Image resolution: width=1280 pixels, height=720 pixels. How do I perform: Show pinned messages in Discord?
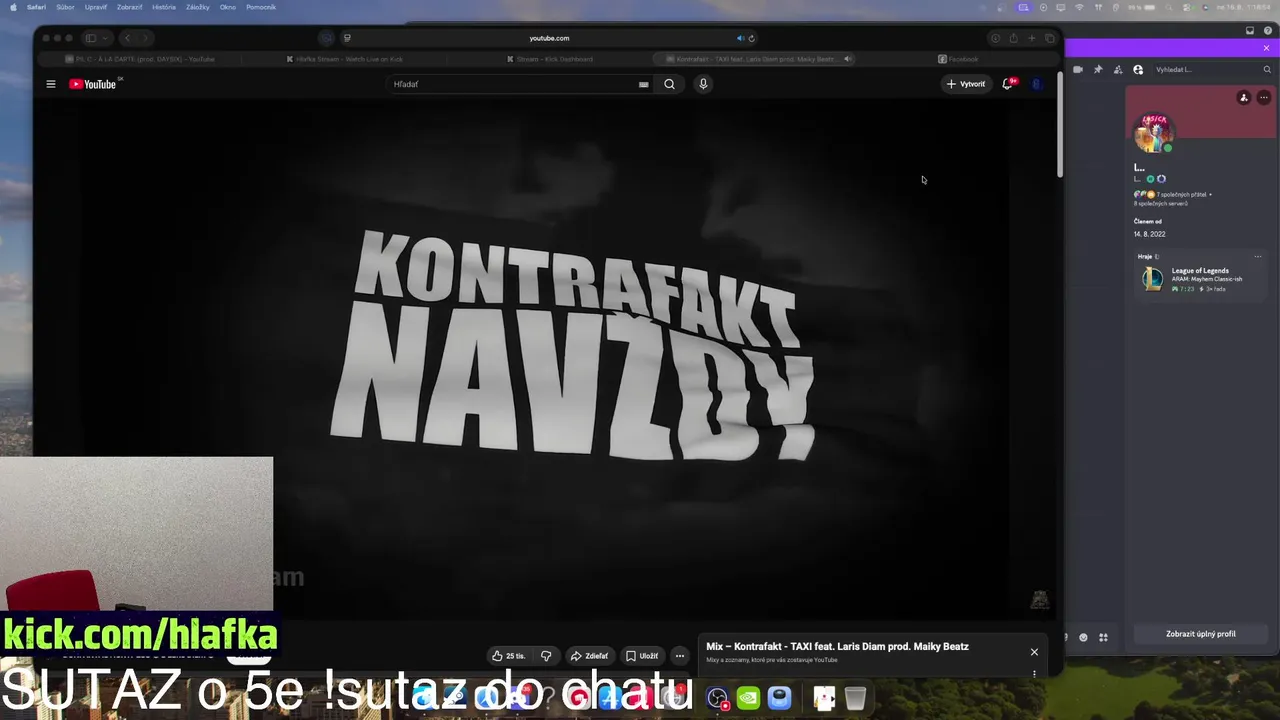point(1098,70)
